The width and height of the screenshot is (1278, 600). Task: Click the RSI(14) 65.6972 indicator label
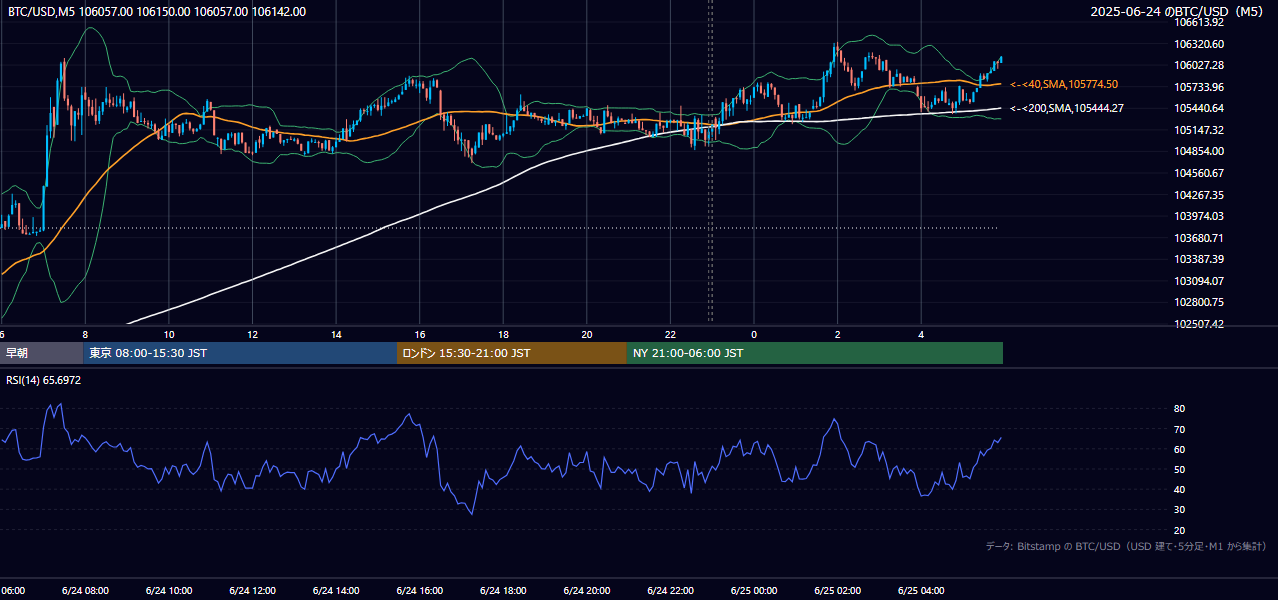(x=44, y=380)
